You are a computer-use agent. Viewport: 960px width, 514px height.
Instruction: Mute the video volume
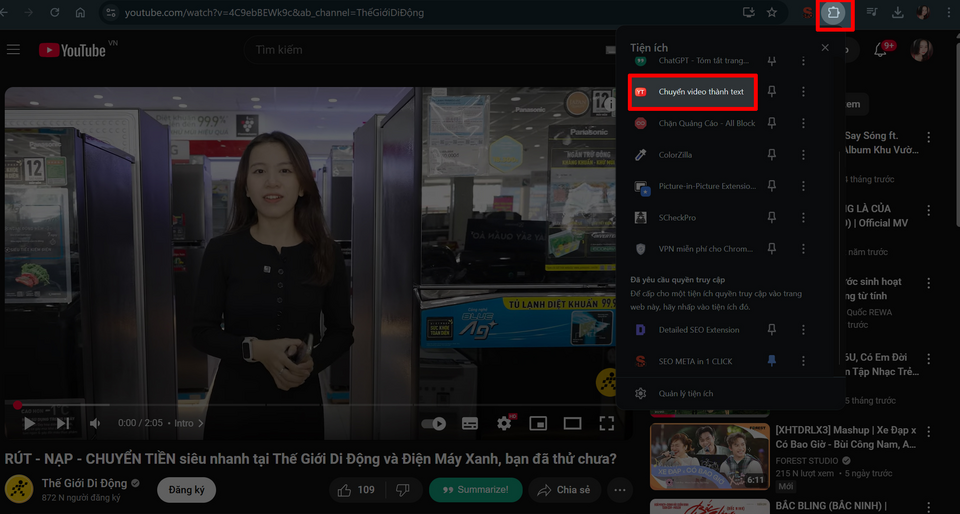[95, 423]
